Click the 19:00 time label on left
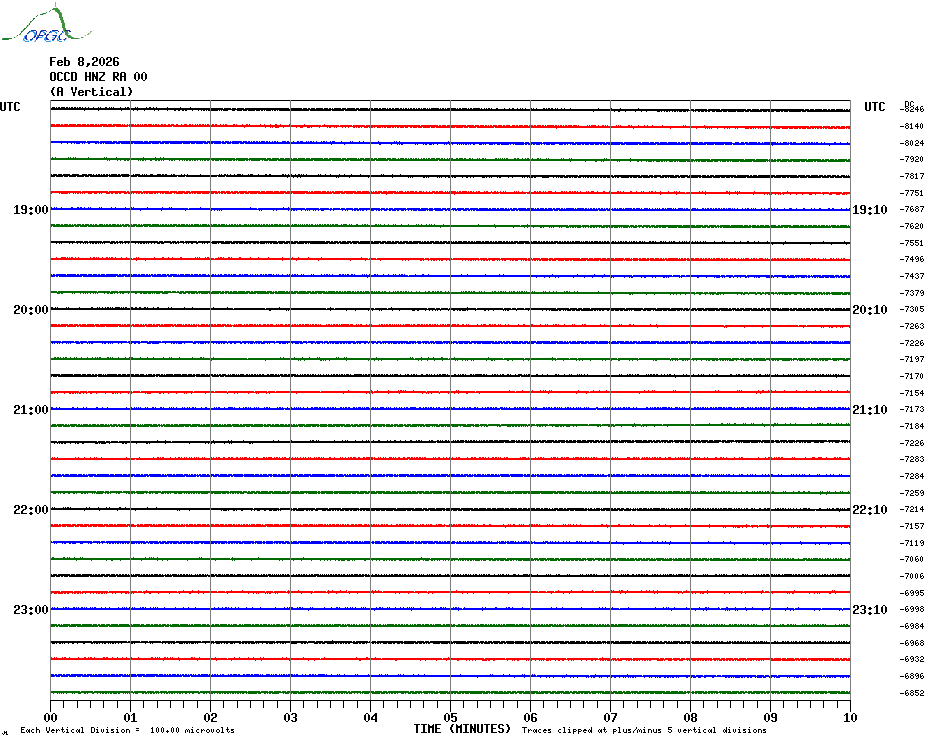The image size is (930, 744). pyautogui.click(x=30, y=210)
